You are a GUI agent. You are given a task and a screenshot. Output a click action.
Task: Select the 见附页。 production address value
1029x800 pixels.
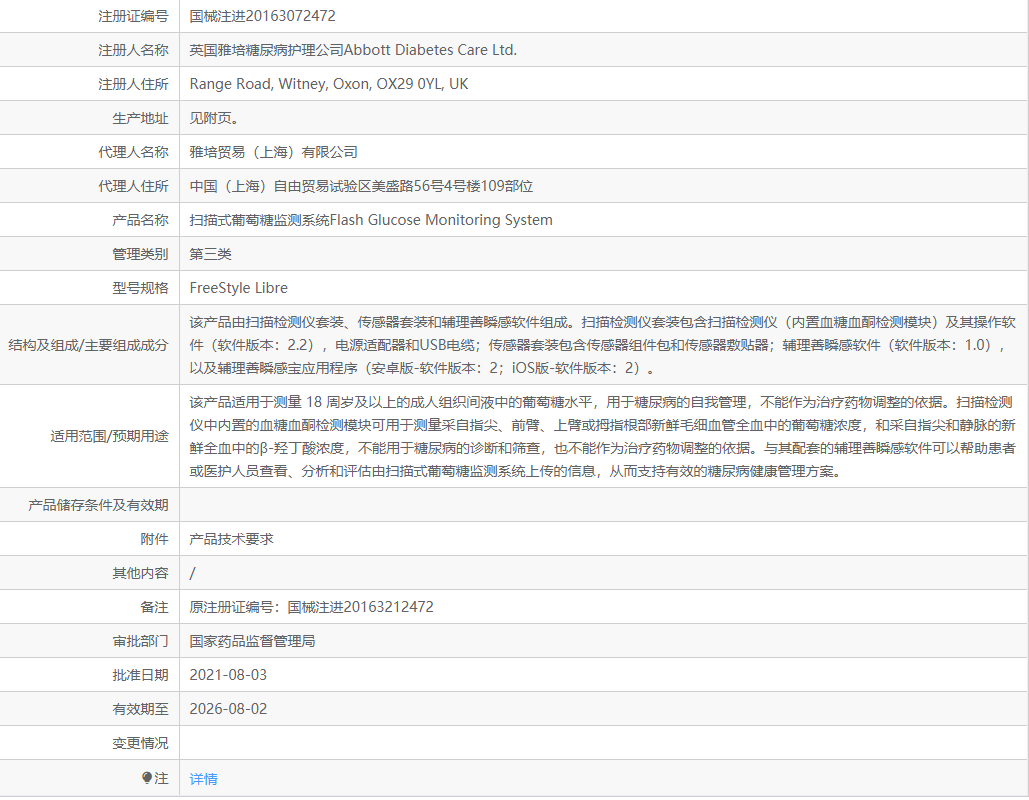pos(214,118)
